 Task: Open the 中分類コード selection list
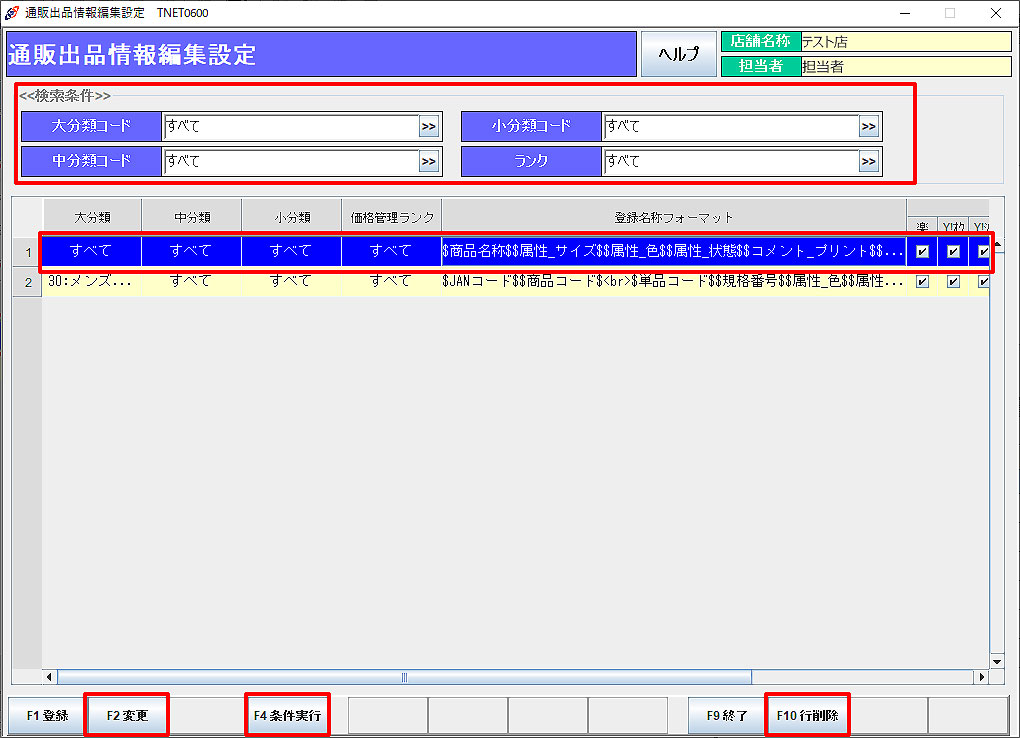[x=428, y=161]
